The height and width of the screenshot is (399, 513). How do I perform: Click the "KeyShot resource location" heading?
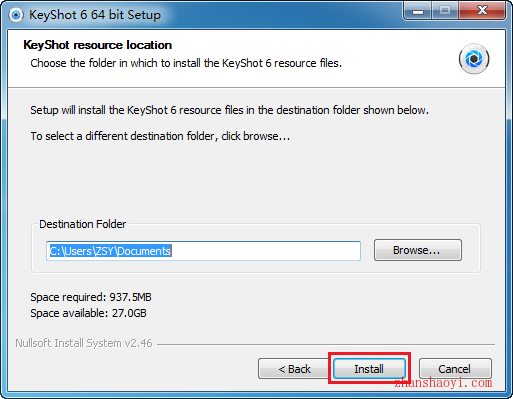[98, 45]
